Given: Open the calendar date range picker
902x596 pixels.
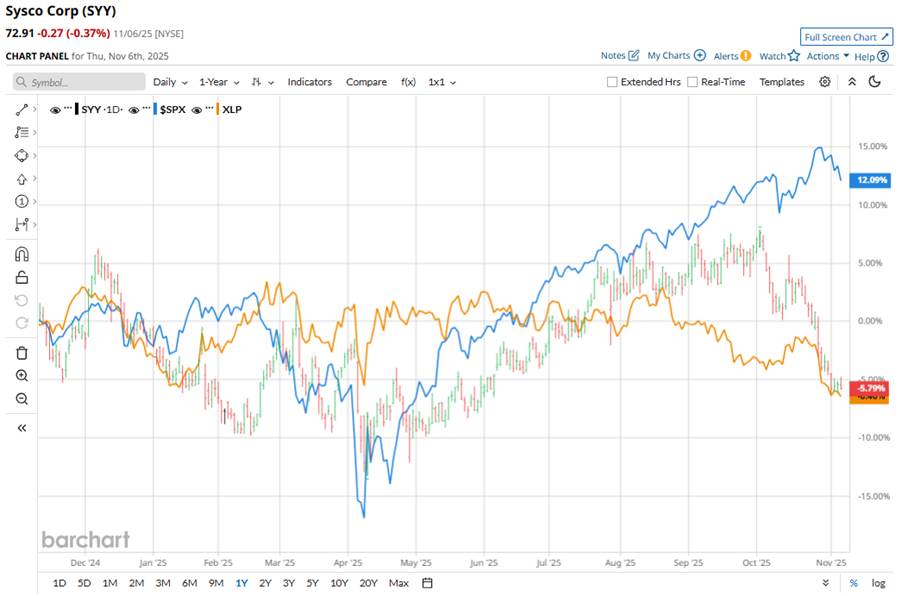Looking at the screenshot, I should pyautogui.click(x=427, y=582).
